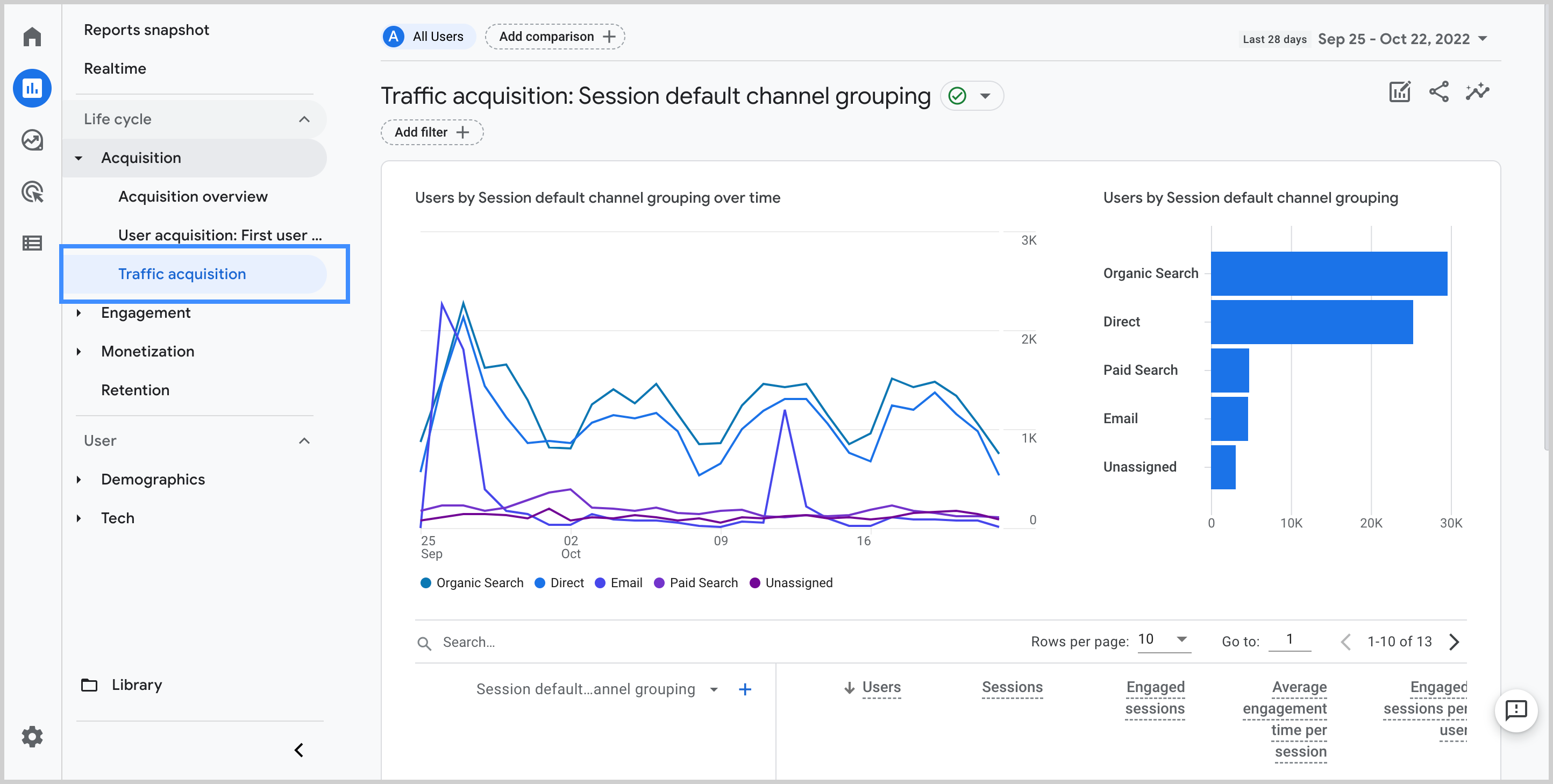Open the Configure list icon in left rail
This screenshot has height=784, width=1553.
point(32,243)
